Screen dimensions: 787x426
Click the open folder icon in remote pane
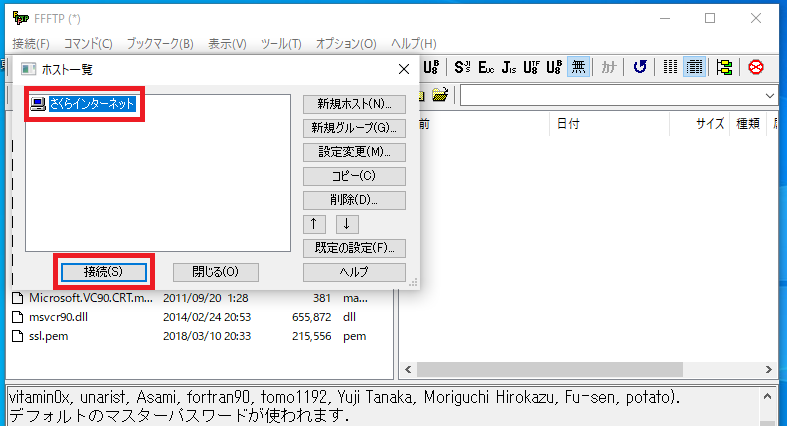(x=440, y=94)
